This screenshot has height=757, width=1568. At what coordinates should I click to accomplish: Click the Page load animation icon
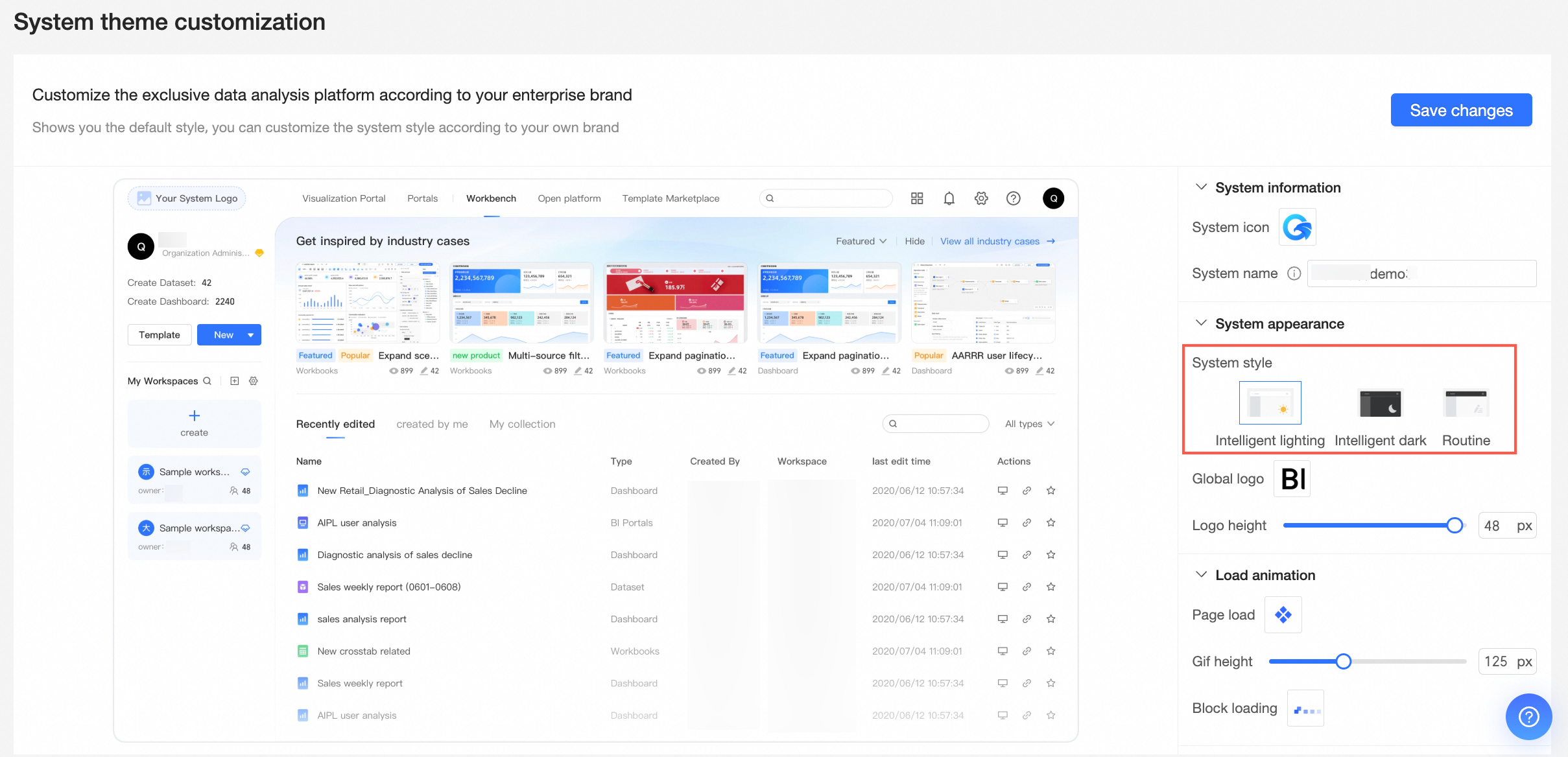(x=1283, y=614)
